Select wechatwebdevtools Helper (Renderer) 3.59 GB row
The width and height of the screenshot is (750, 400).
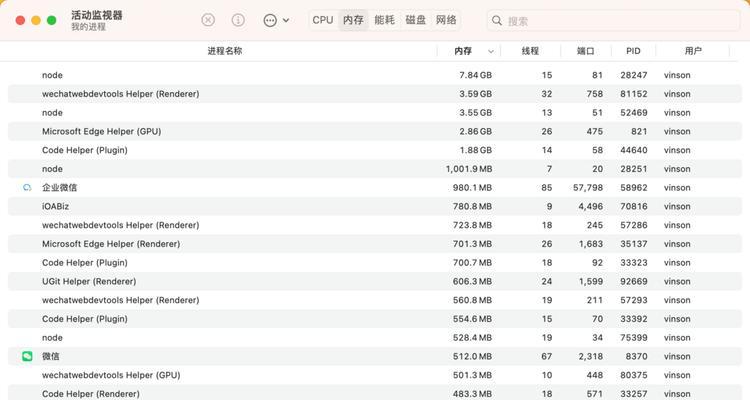click(375, 94)
